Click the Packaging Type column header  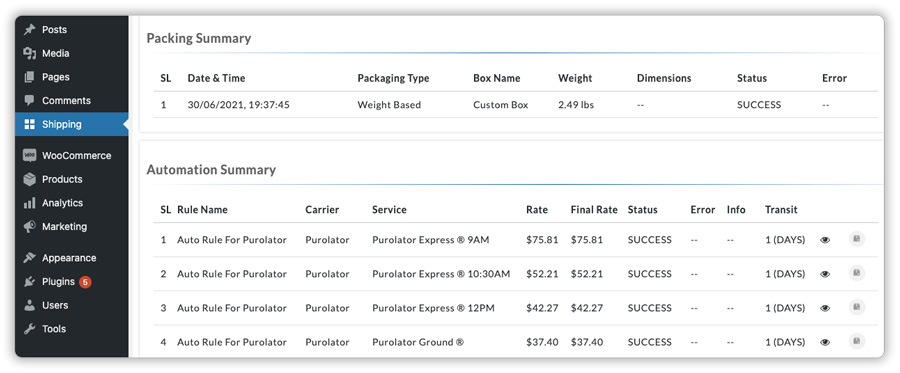[x=393, y=78]
